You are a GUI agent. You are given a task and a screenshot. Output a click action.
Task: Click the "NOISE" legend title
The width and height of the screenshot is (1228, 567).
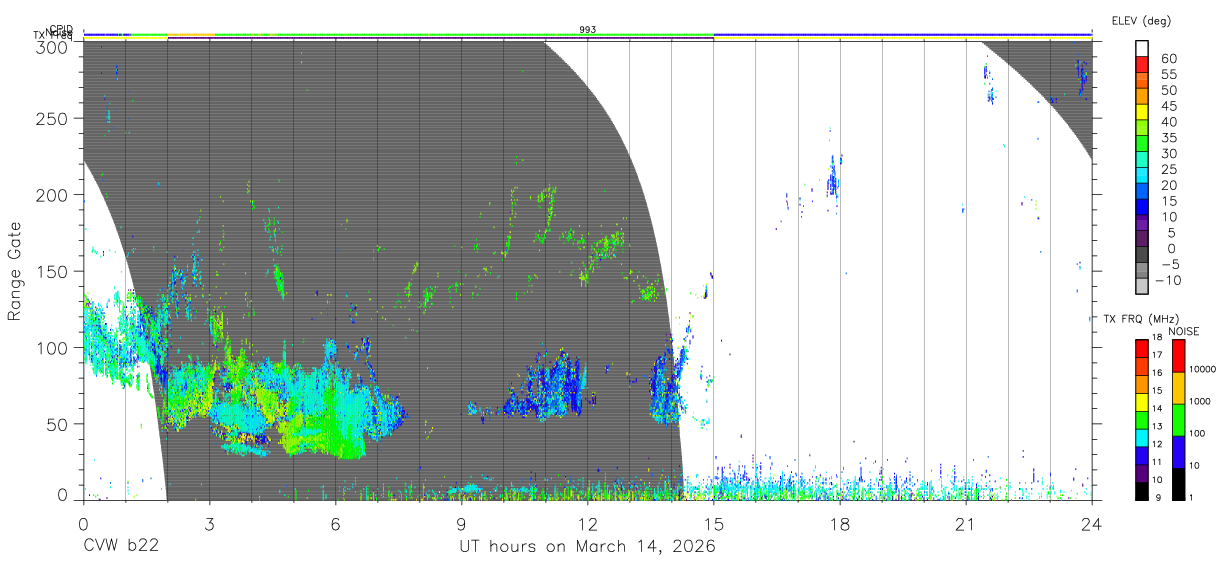[1184, 332]
